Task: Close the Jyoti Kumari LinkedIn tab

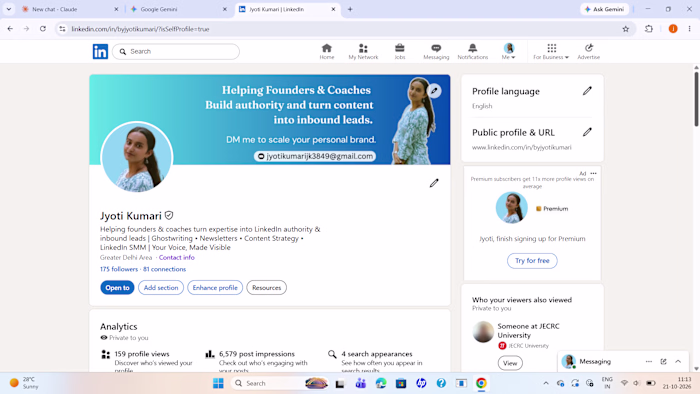Action: click(x=333, y=9)
